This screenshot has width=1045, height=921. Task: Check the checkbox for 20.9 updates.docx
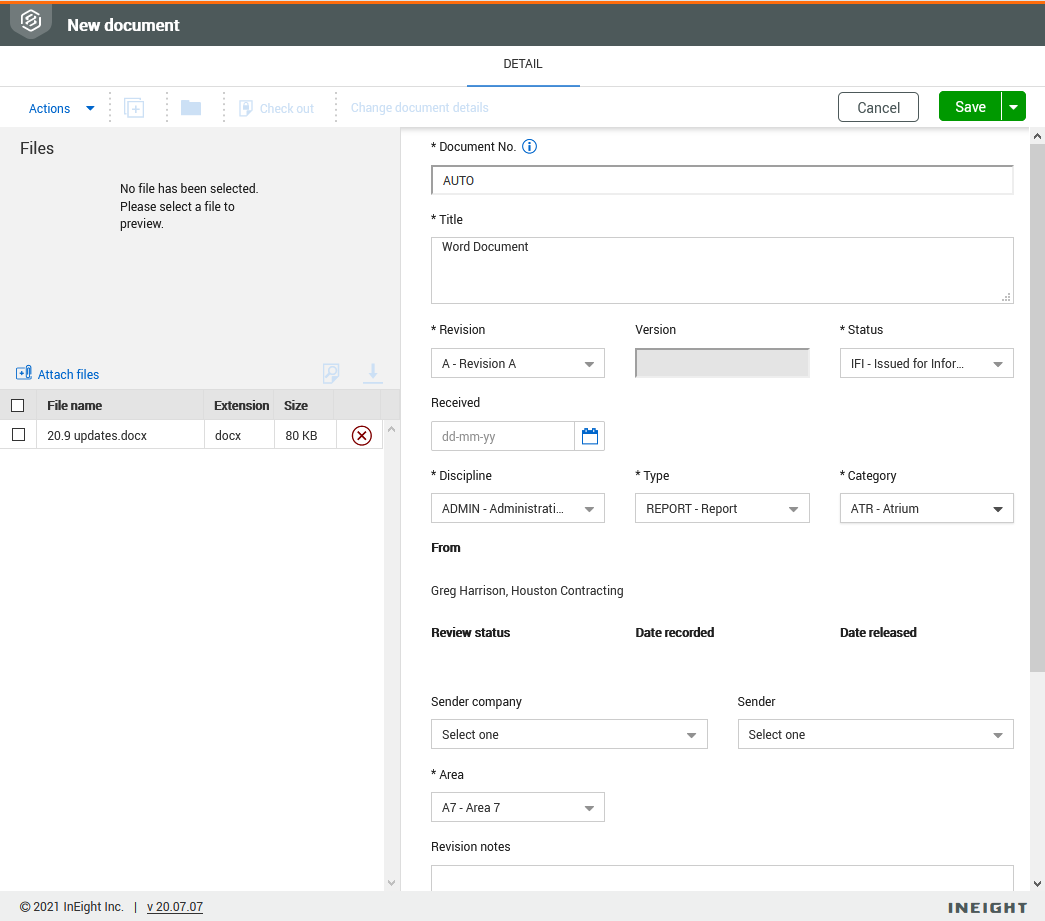tap(17, 434)
